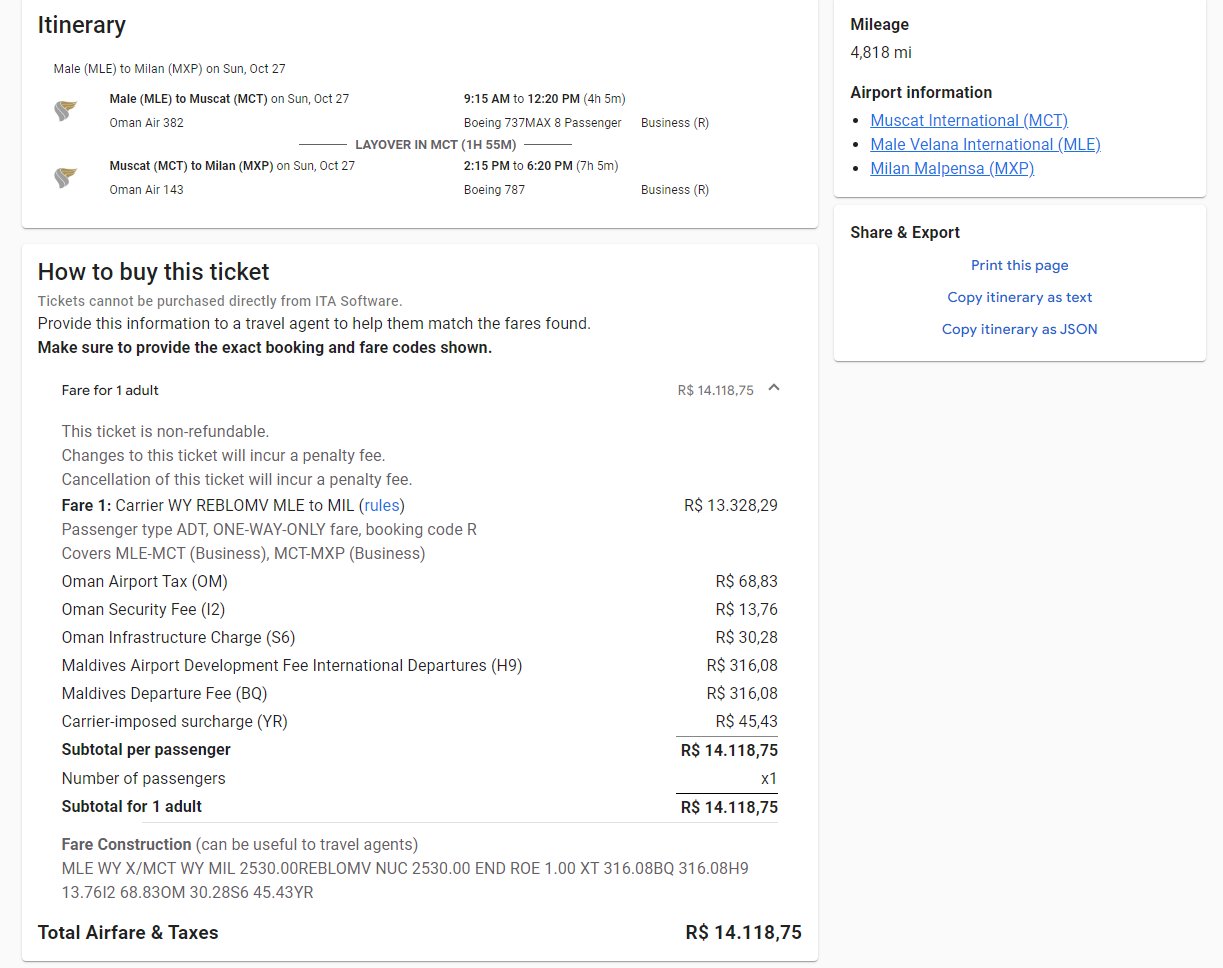The height and width of the screenshot is (968, 1223).
Task: Click the Oman Infrastructure Charge (S6) row
Action: pyautogui.click(x=420, y=638)
